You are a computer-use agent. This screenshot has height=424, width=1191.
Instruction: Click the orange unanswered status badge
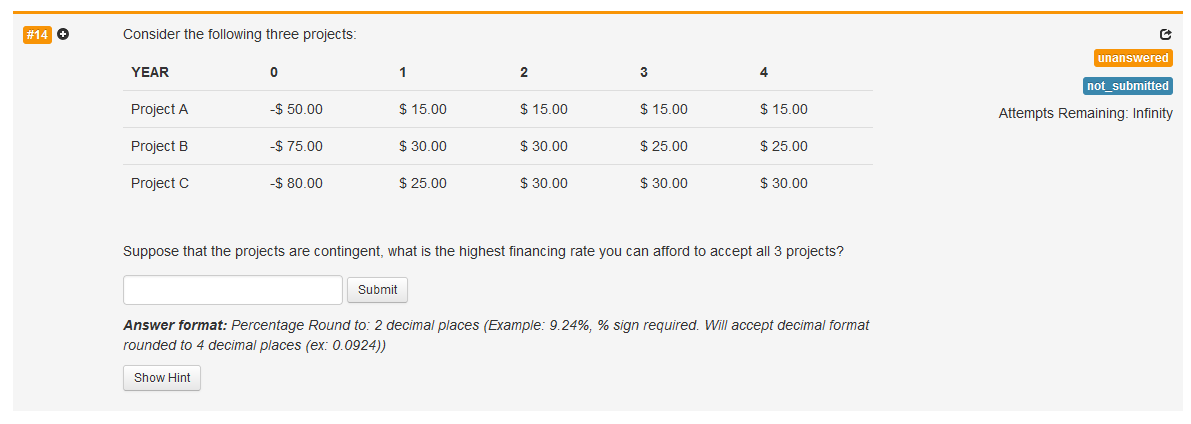click(x=1133, y=58)
